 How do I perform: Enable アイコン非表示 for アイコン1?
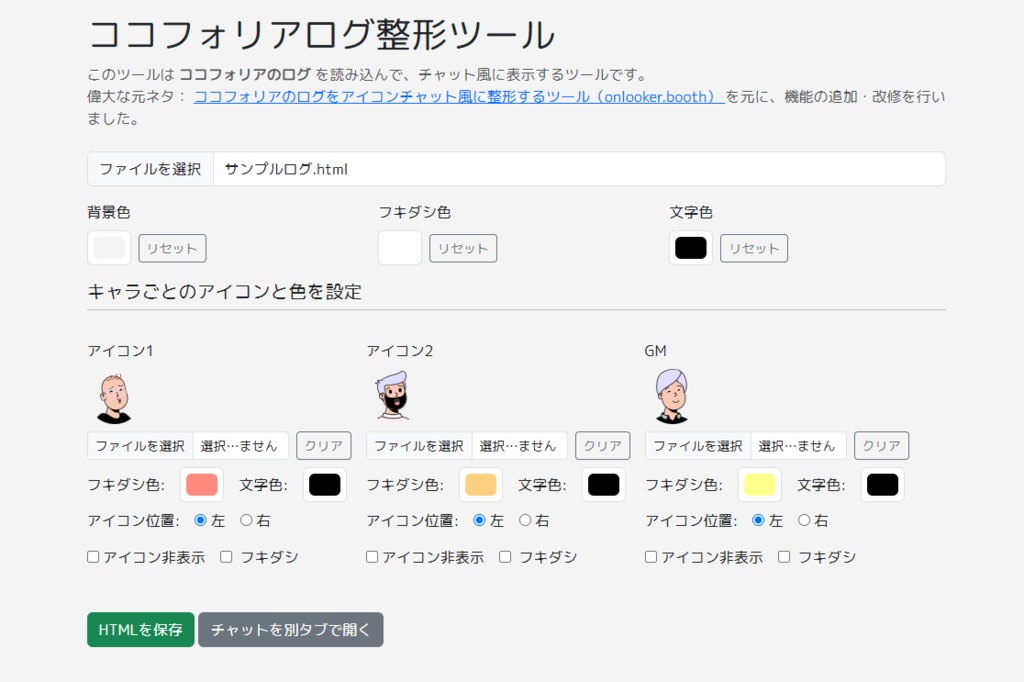tap(93, 557)
